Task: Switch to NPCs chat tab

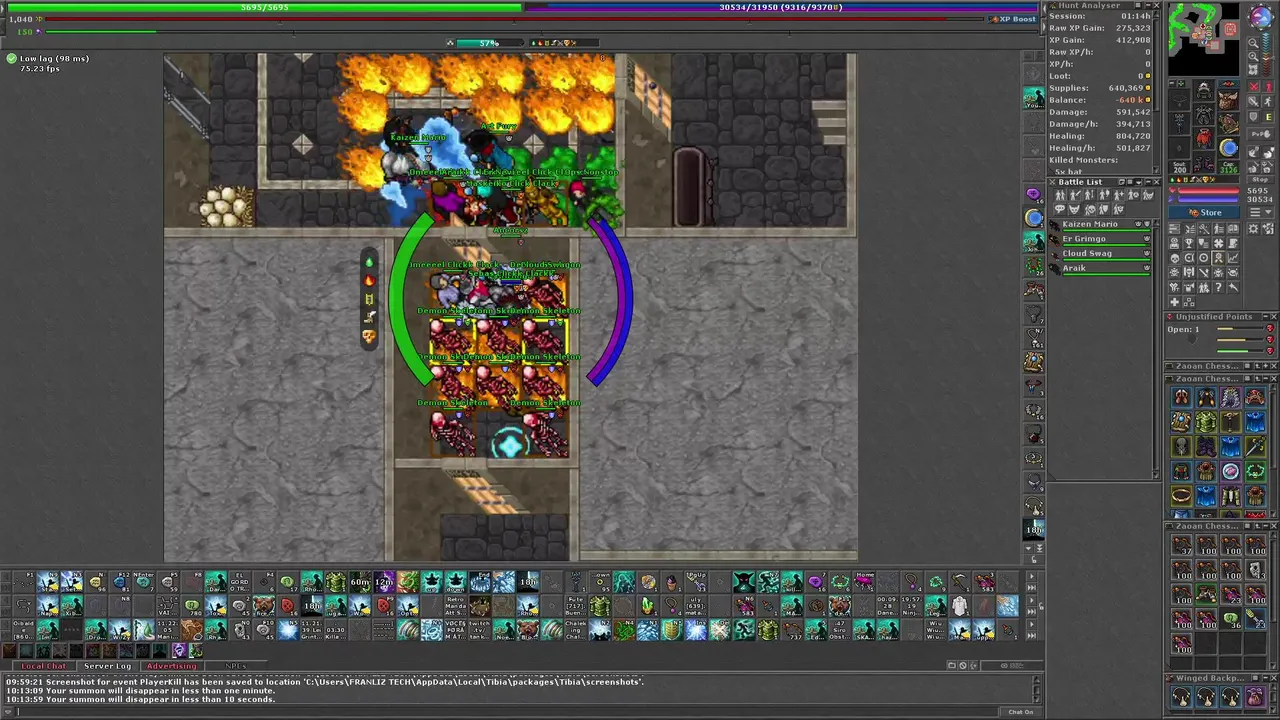Action: [236, 666]
